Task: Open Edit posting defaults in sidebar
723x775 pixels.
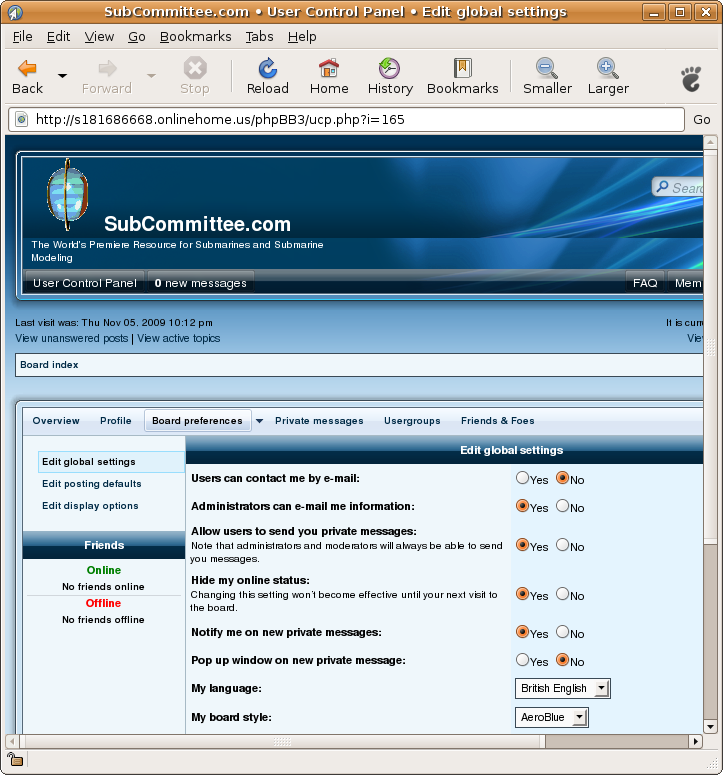Action: [x=92, y=483]
